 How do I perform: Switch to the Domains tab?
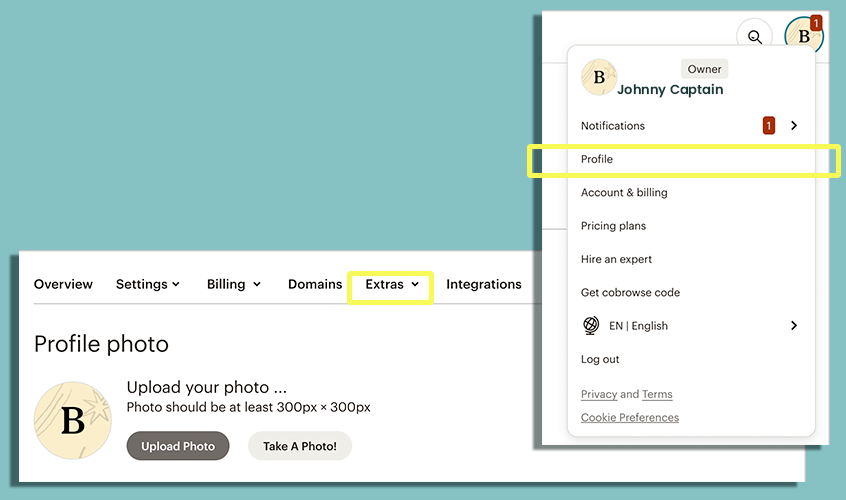315,284
